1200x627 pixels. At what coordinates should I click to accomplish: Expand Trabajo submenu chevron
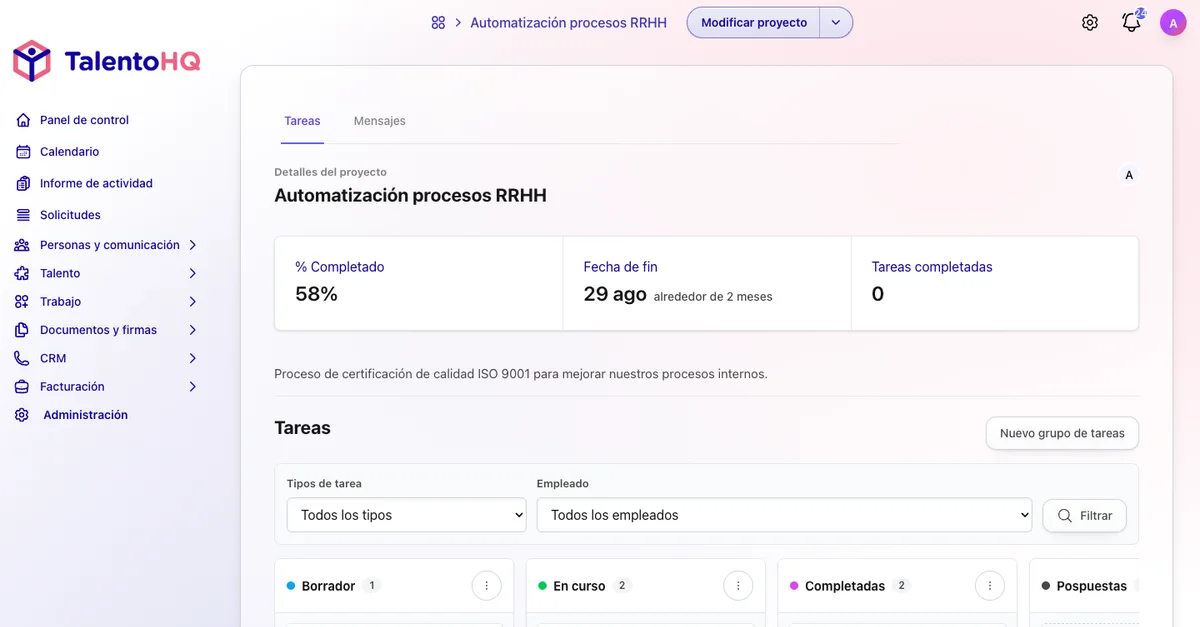click(193, 302)
